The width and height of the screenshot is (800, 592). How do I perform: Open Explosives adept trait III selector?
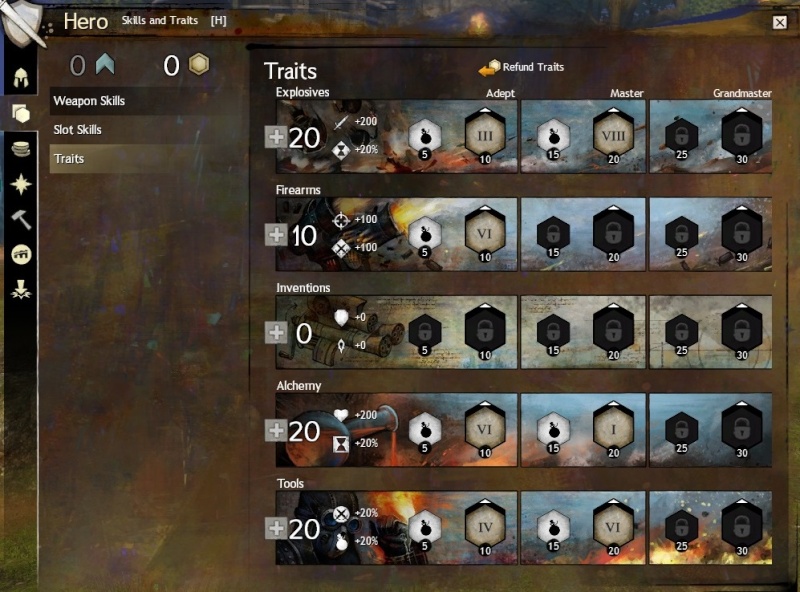pyautogui.click(x=485, y=136)
